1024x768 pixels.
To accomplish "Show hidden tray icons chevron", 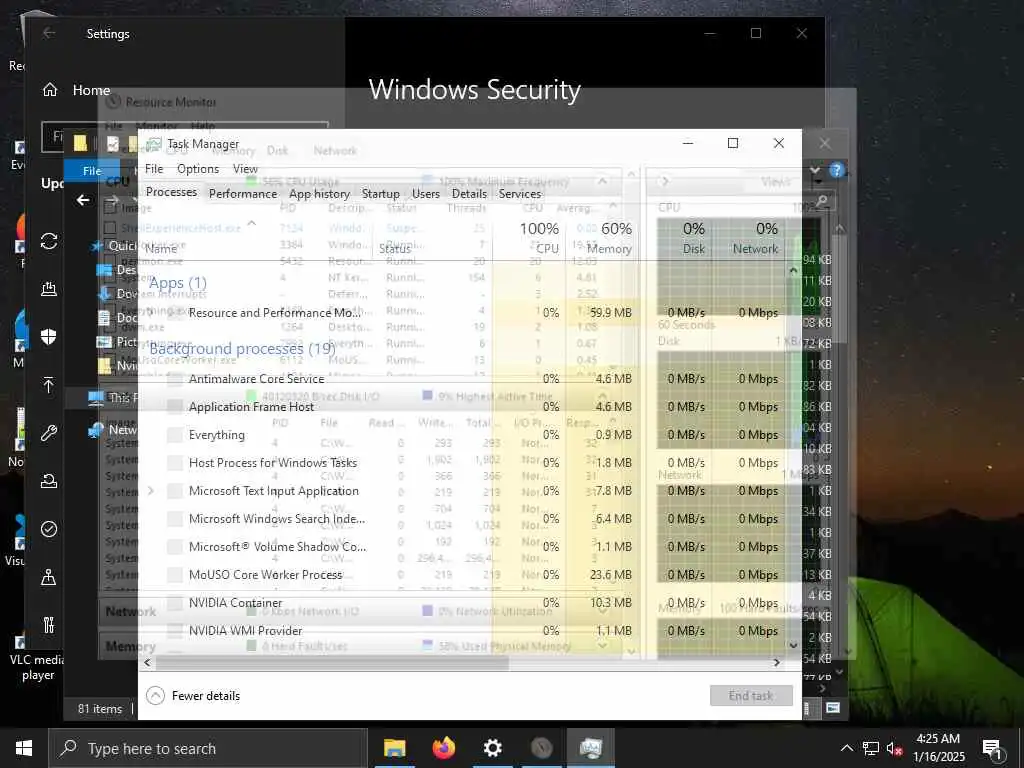I will tap(846, 748).
